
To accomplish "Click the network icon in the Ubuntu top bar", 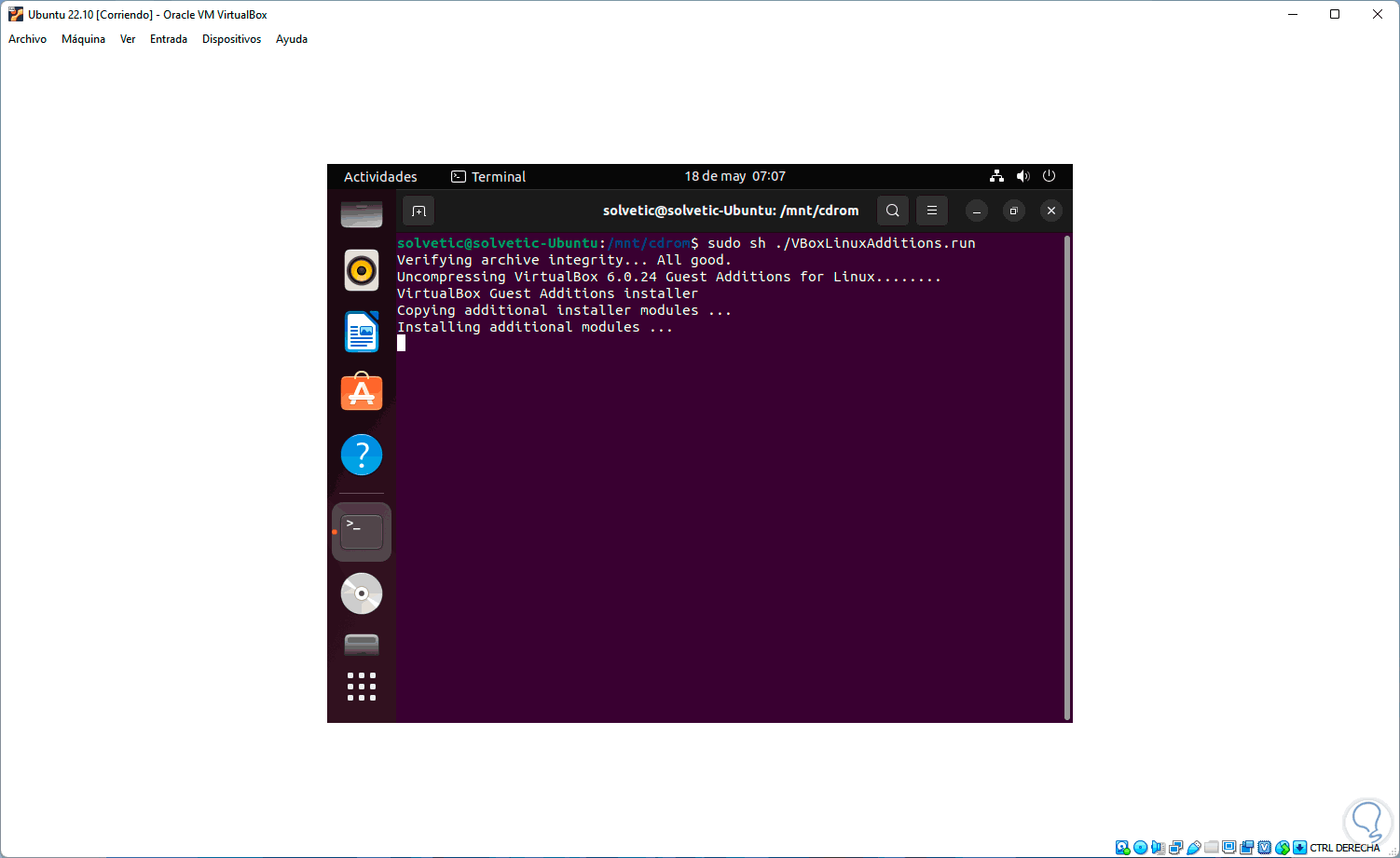I will (996, 176).
